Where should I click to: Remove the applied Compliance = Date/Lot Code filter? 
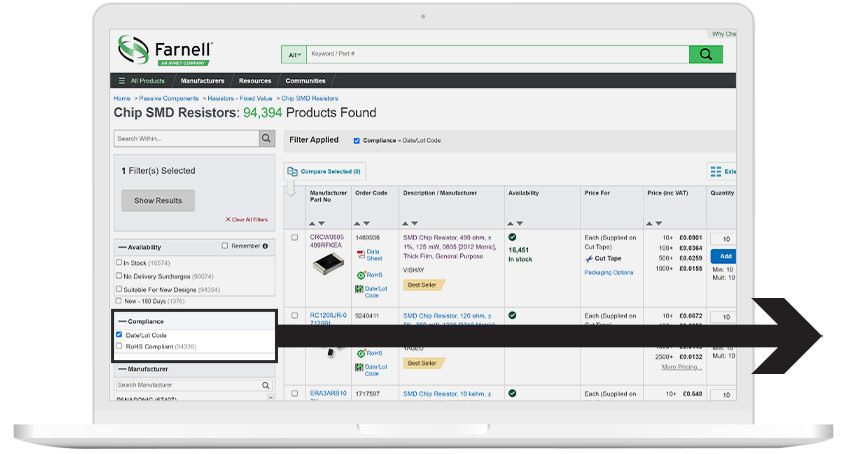357,140
